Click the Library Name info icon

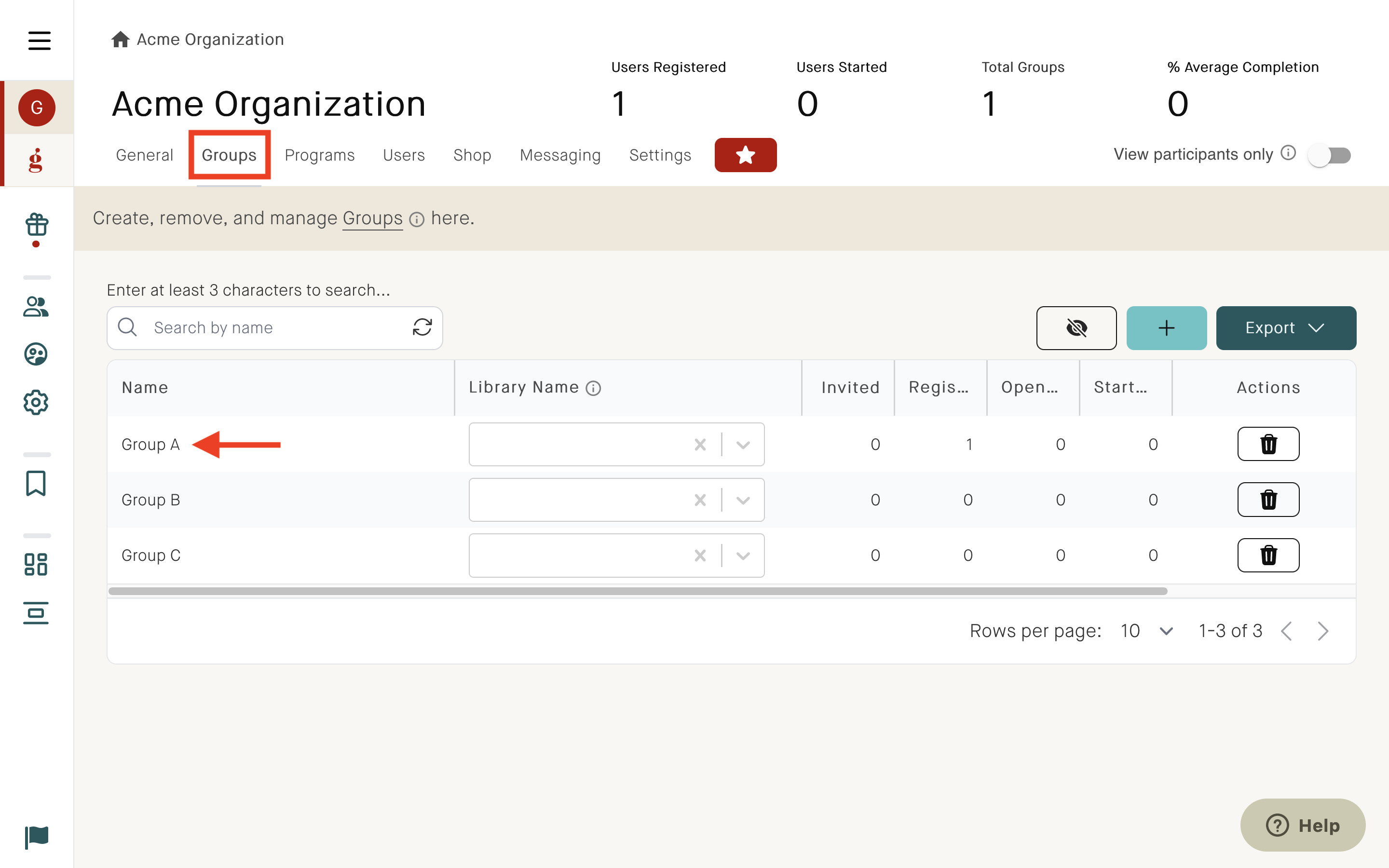tap(593, 389)
